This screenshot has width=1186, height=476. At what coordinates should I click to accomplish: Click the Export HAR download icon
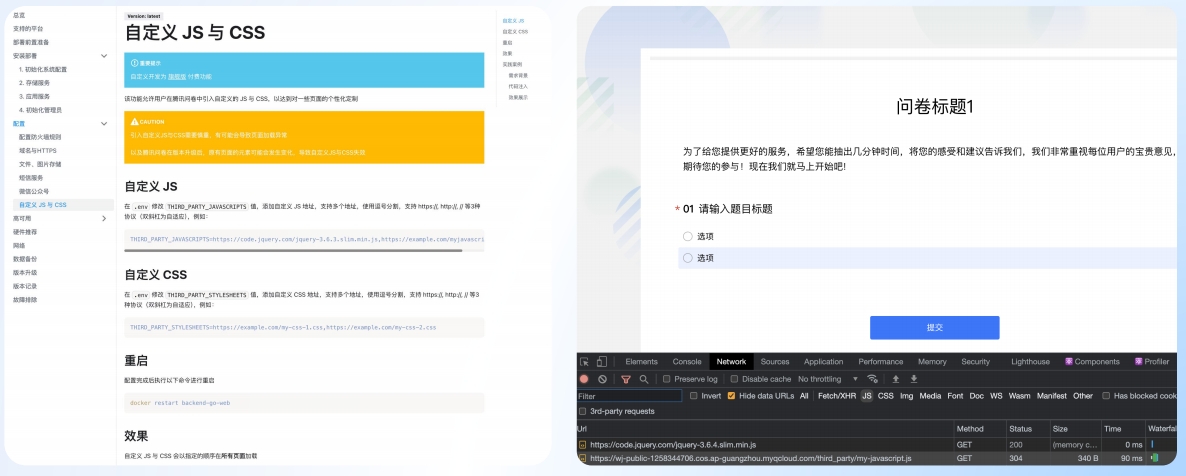(x=914, y=379)
